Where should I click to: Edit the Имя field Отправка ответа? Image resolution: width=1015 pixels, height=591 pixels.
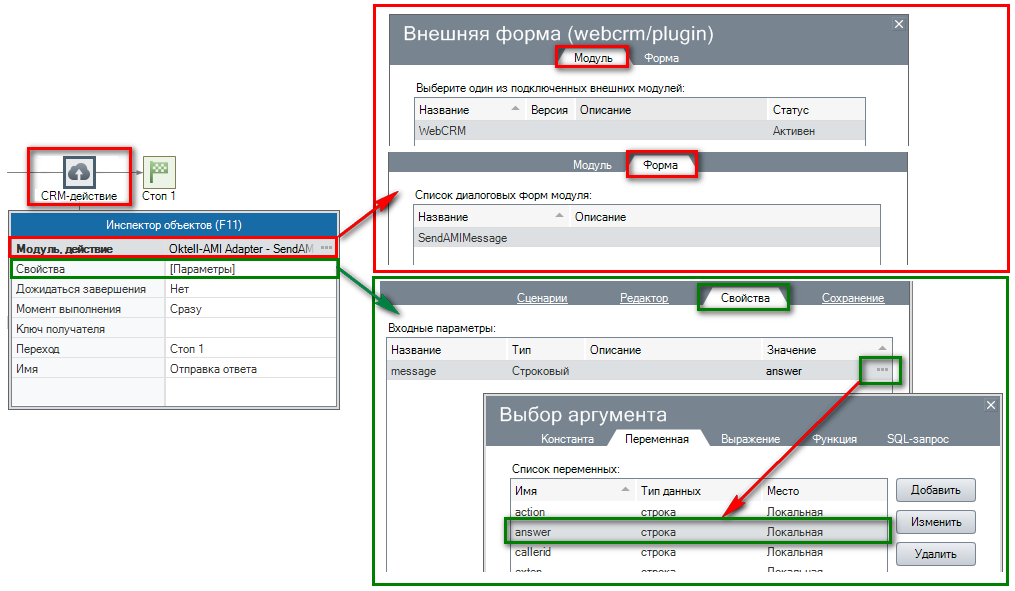(252, 369)
